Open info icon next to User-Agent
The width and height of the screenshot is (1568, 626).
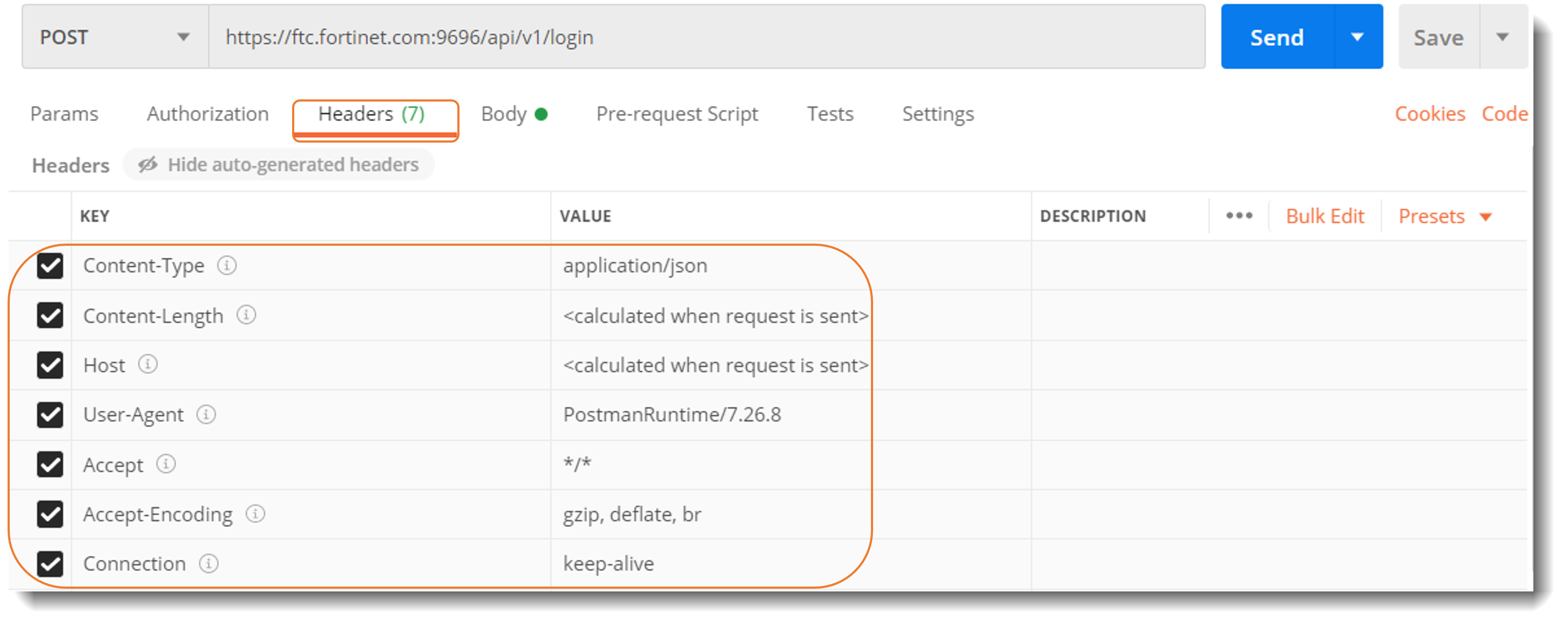[x=207, y=415]
